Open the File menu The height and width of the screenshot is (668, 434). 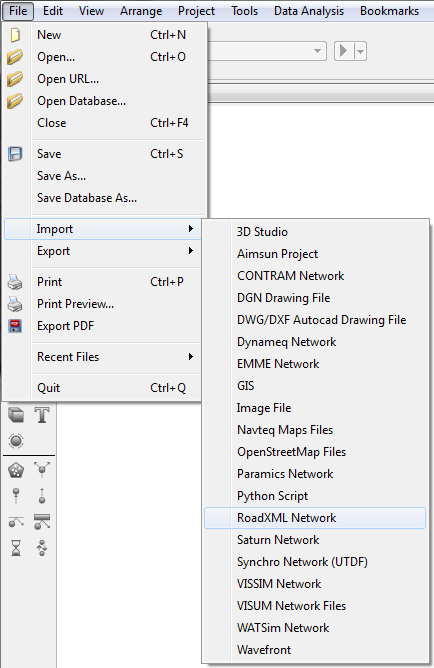click(18, 11)
